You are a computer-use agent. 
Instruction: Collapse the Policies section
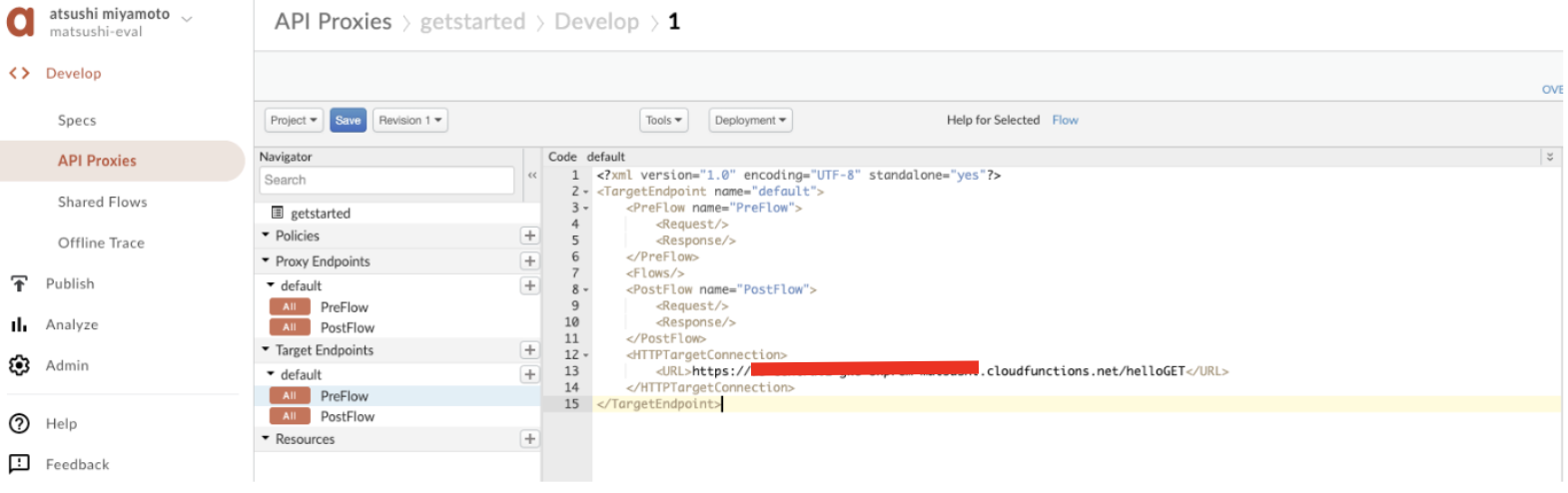pos(266,236)
